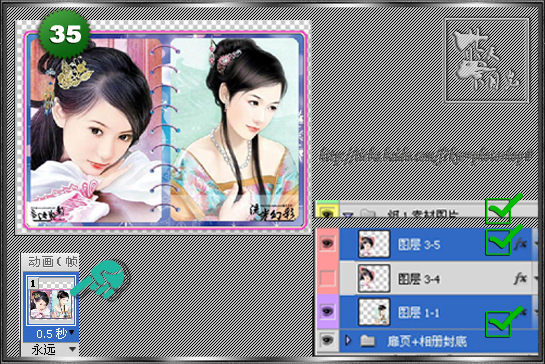This screenshot has width=545, height=364.
Task: Toggle visibility of the 扉页+相册封底 group
Action: pos(327,341)
